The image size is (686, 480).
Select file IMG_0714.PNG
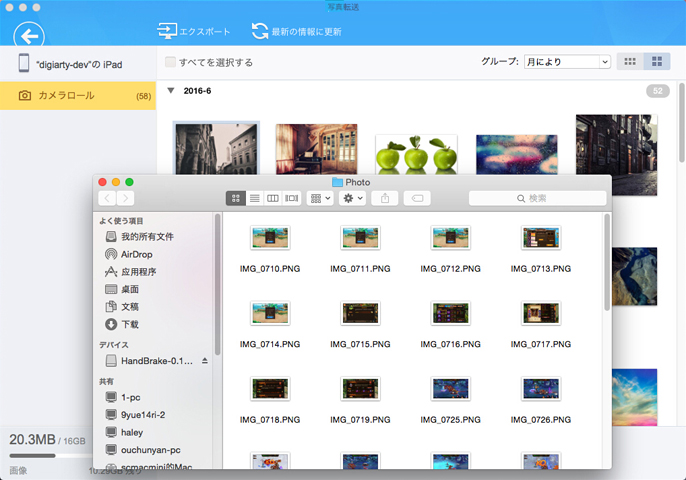click(x=270, y=325)
